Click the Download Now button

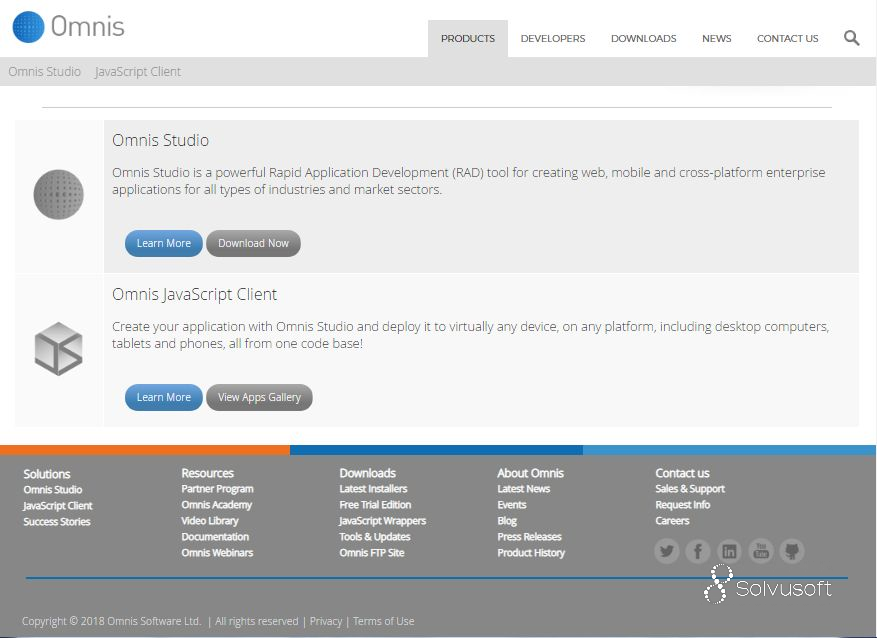pyautogui.click(x=253, y=243)
